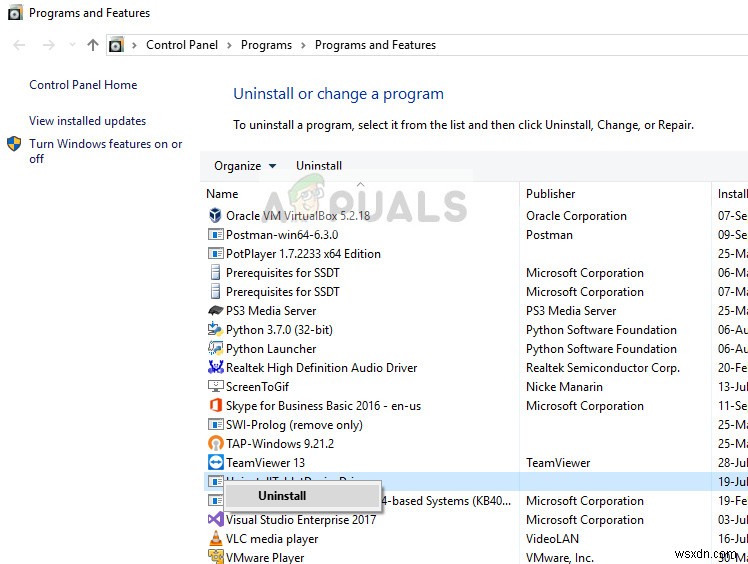This screenshot has height=564, width=748.
Task: Click Nicke Manarin publisher cell
Action: [x=564, y=386]
